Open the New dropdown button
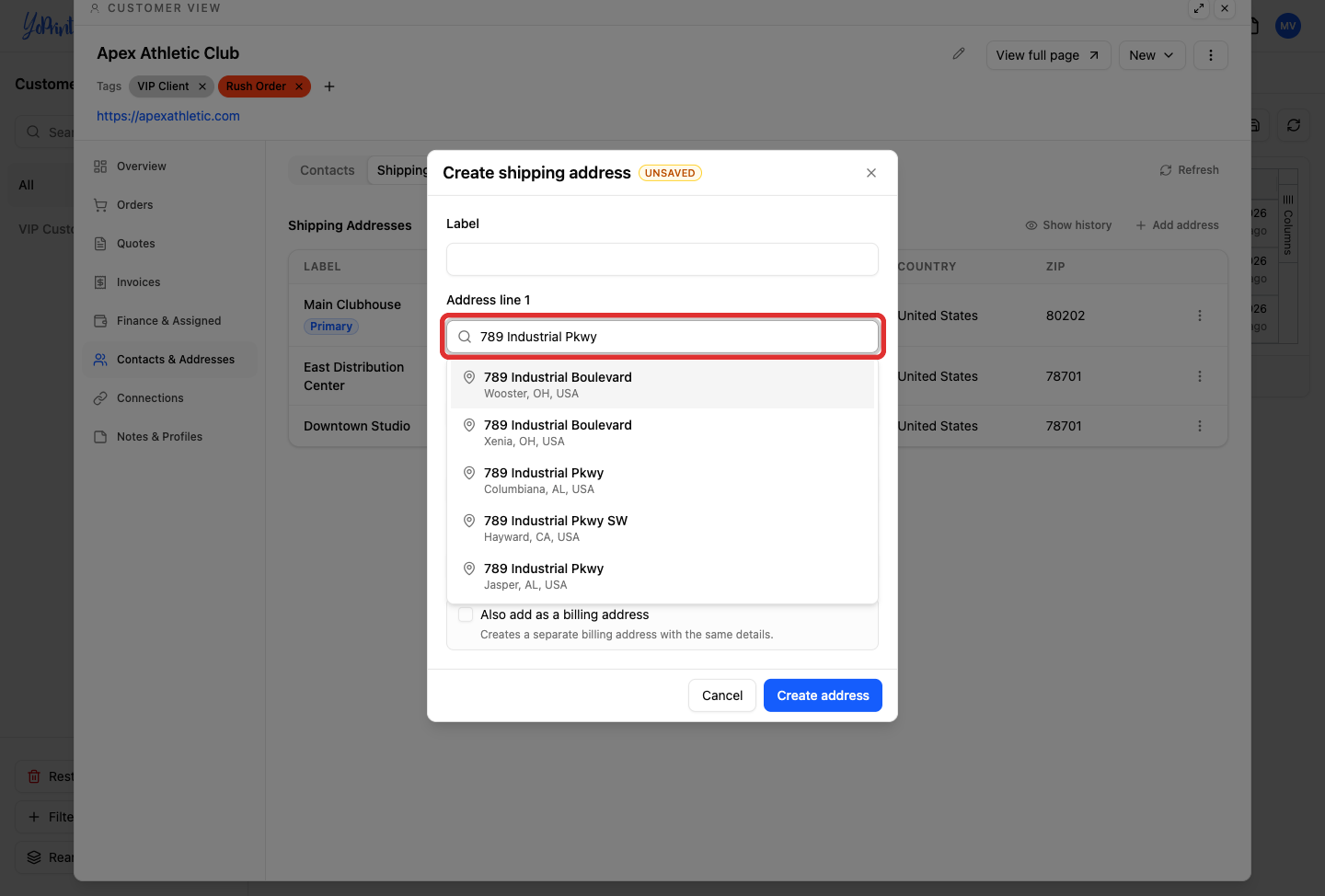The image size is (1325, 896). [x=1152, y=55]
